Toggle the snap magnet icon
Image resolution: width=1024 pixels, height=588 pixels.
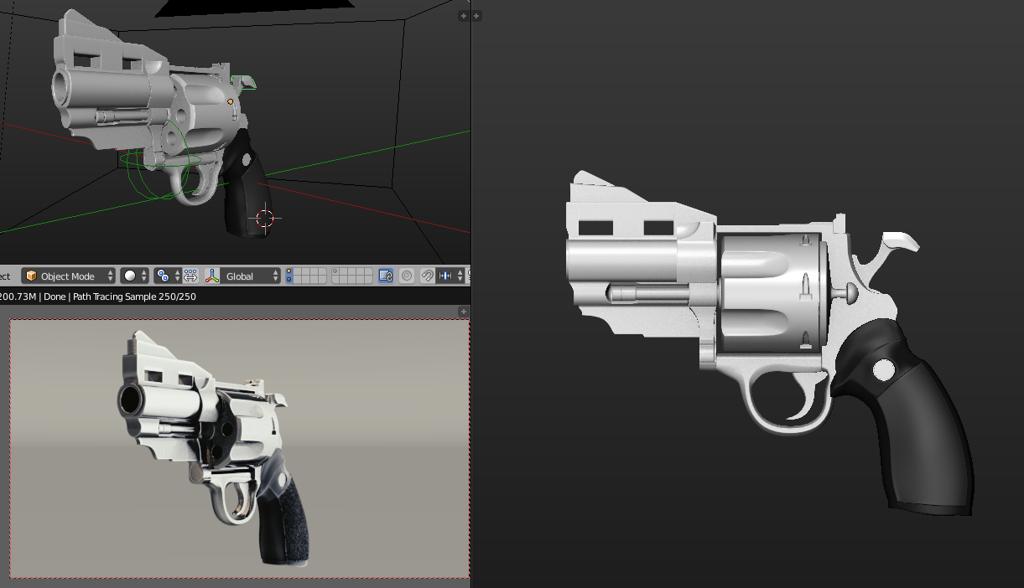coord(427,276)
